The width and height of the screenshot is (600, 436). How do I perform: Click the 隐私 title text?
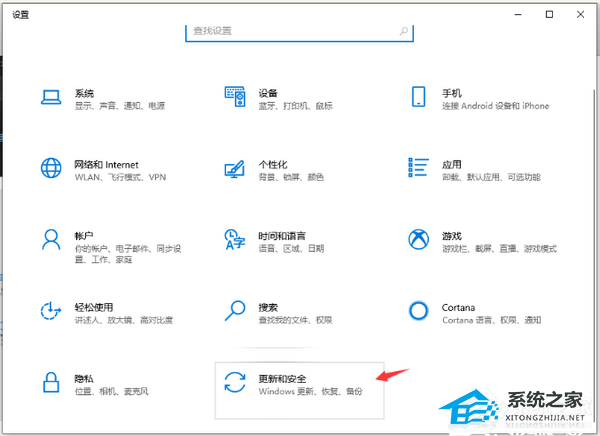point(84,379)
